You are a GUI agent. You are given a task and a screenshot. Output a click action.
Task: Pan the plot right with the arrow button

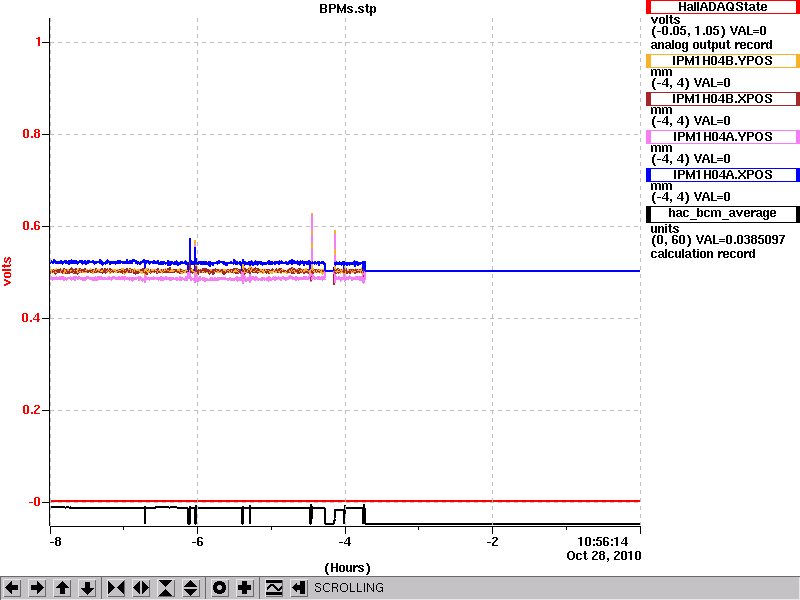click(37, 588)
